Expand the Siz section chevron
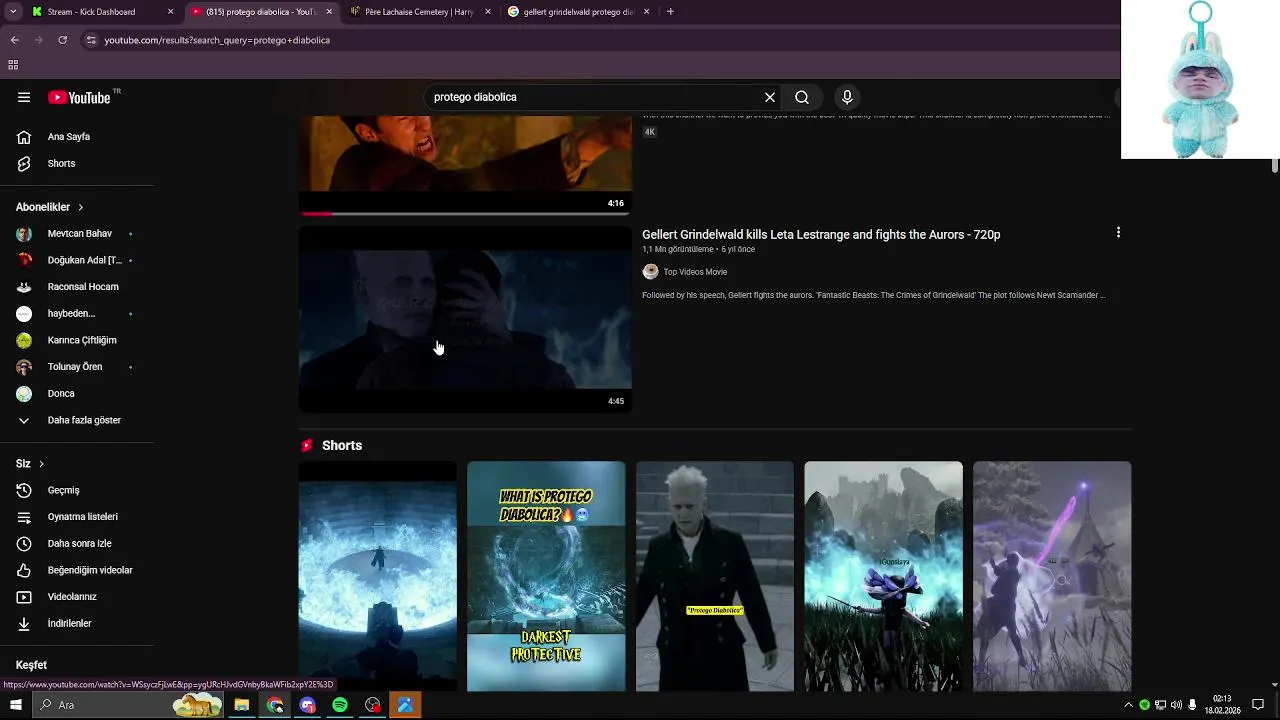The height and width of the screenshot is (720, 1280). coord(41,464)
